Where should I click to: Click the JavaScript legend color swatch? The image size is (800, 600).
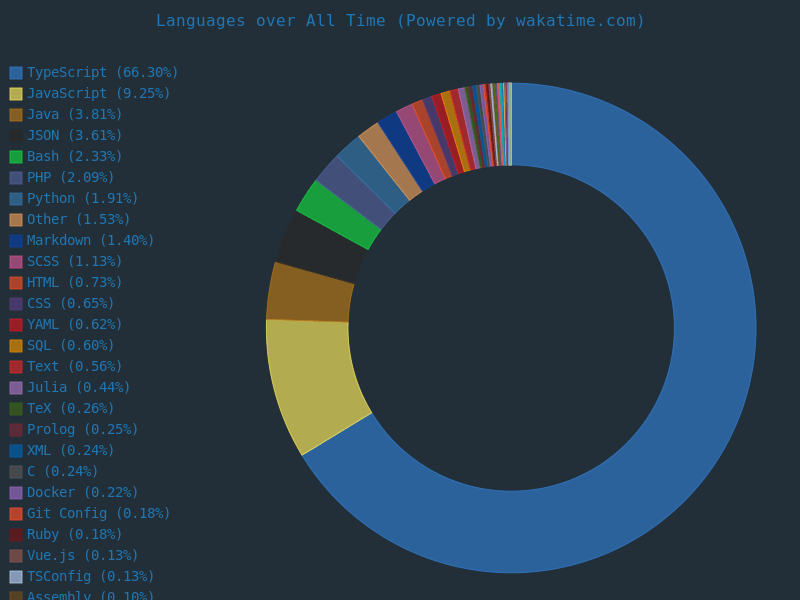16,94
